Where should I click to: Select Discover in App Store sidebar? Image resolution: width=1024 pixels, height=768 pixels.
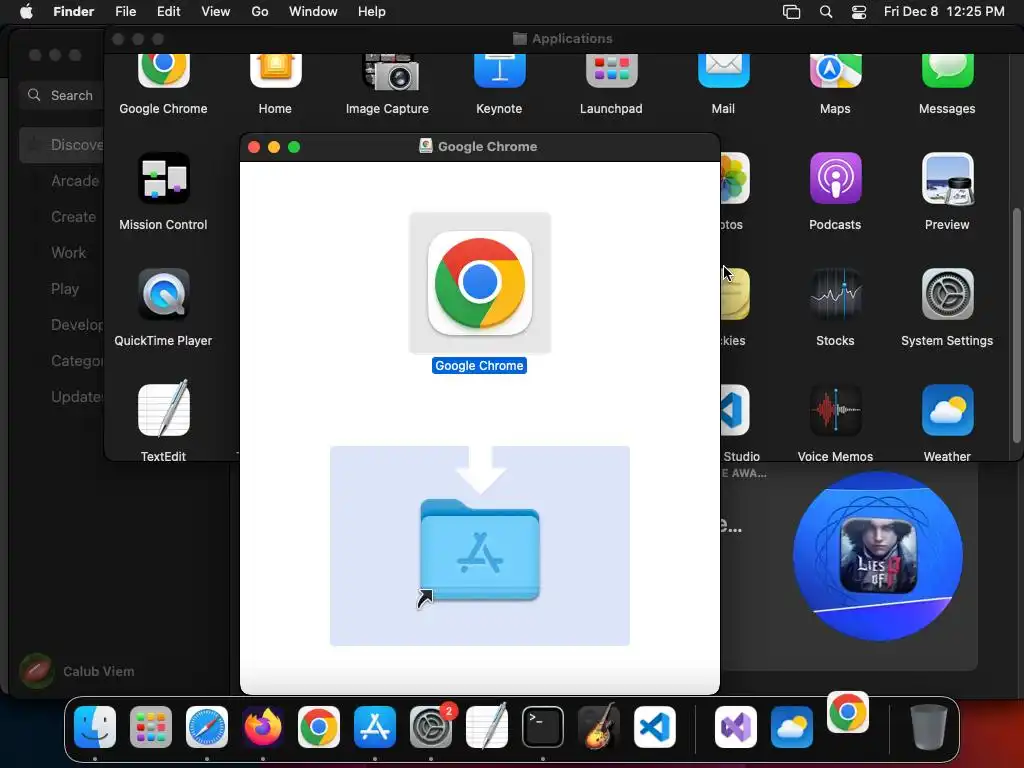pos(62,145)
